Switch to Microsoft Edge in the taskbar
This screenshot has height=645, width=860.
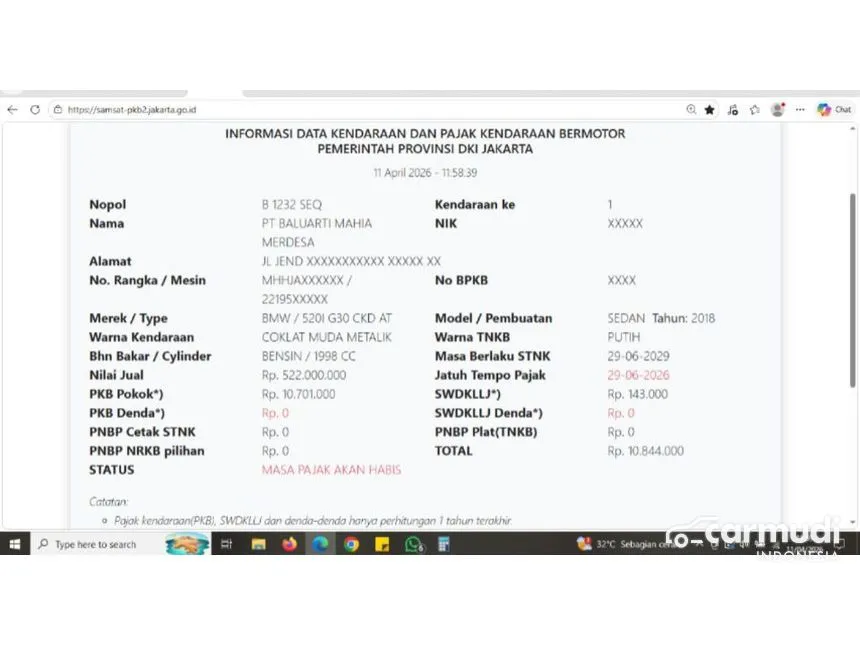pos(321,544)
